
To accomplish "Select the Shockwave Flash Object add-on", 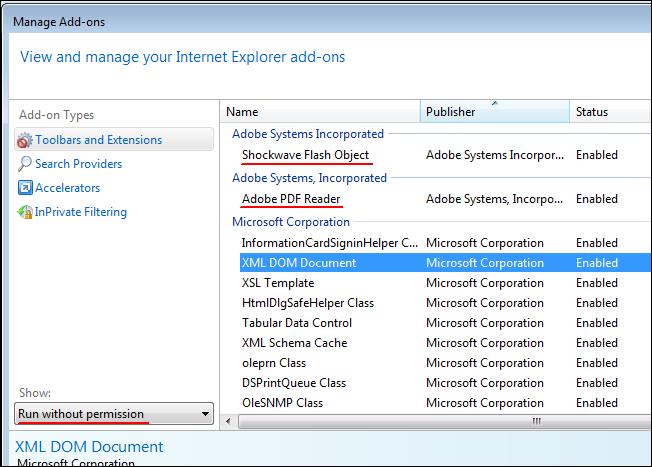I will pyautogui.click(x=306, y=155).
